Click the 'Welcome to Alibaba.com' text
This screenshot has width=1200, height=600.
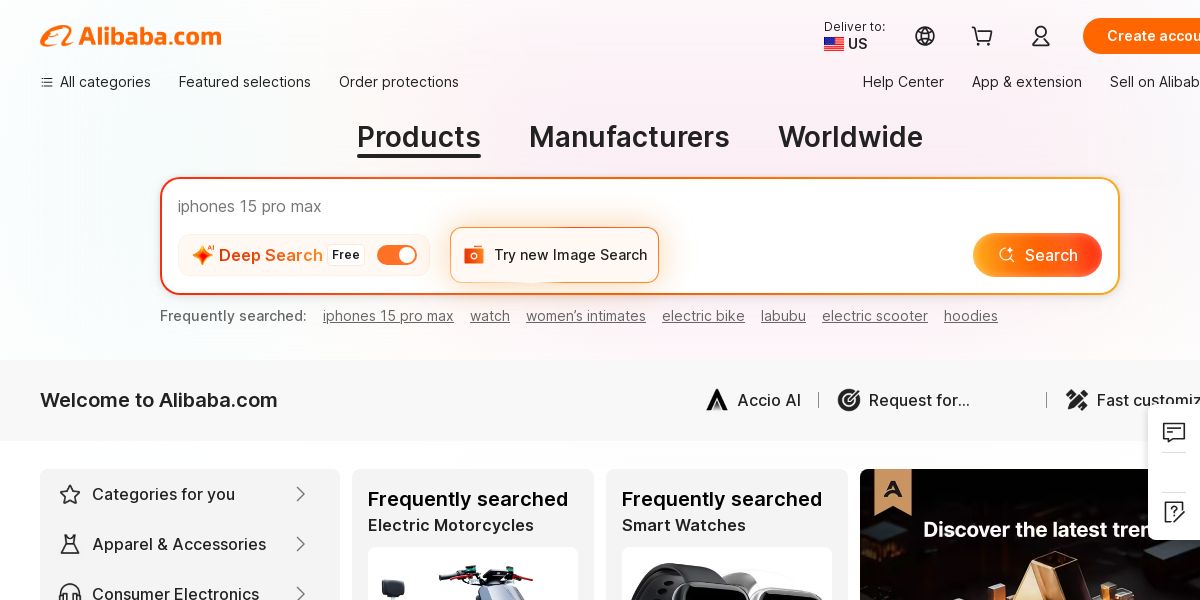pyautogui.click(x=159, y=400)
